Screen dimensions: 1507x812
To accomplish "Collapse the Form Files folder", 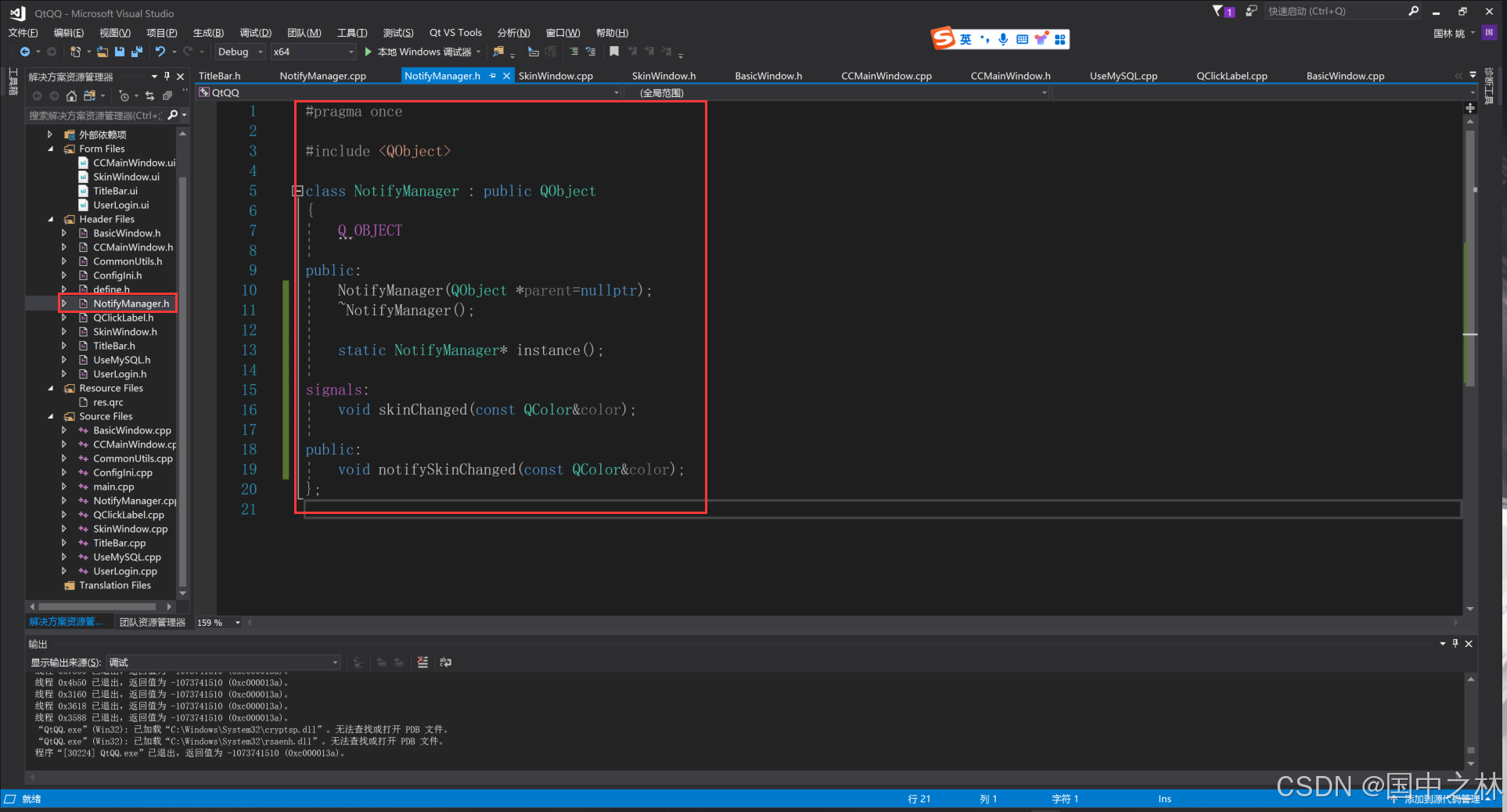I will click(x=51, y=149).
